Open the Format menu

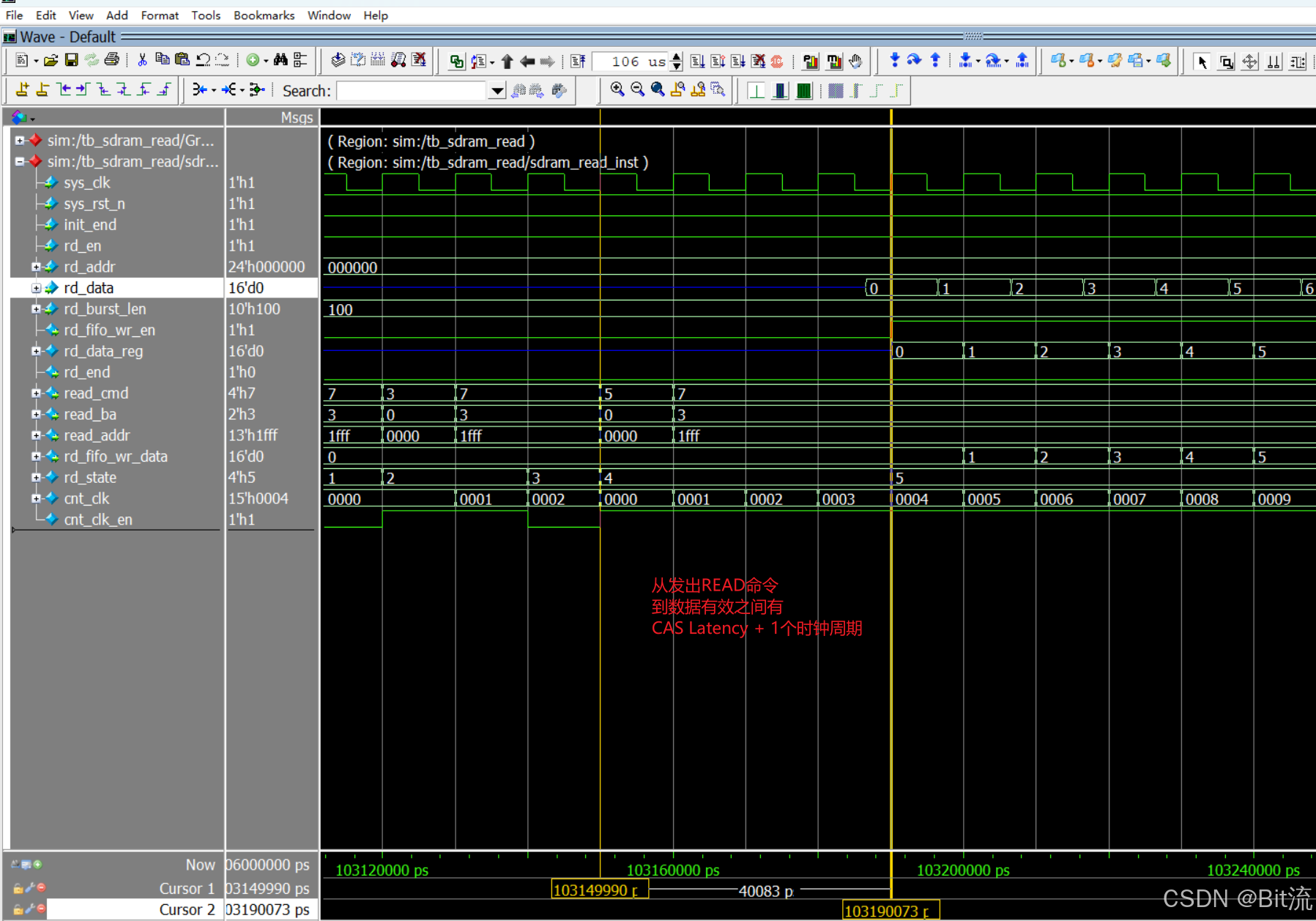pyautogui.click(x=160, y=15)
